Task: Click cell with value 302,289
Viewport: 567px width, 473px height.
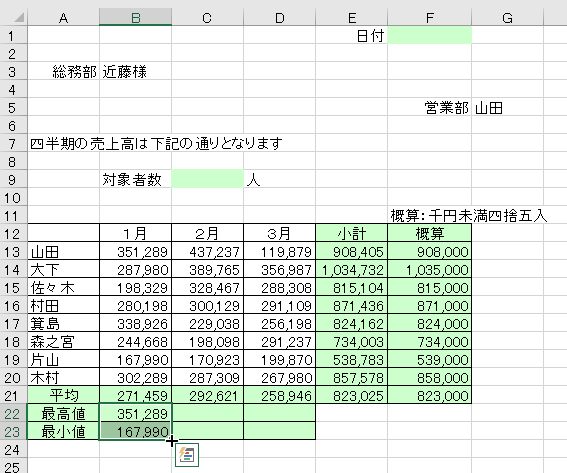Action: [136, 378]
